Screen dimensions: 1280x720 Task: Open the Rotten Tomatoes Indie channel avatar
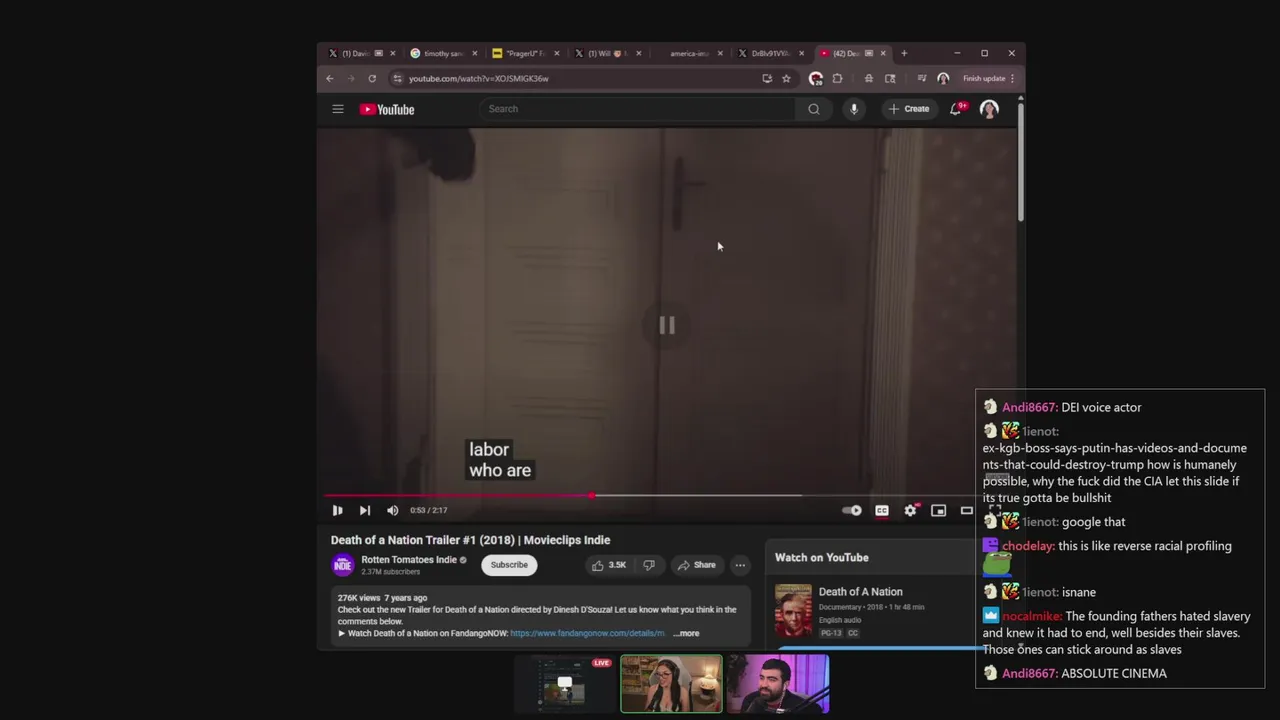(x=343, y=565)
